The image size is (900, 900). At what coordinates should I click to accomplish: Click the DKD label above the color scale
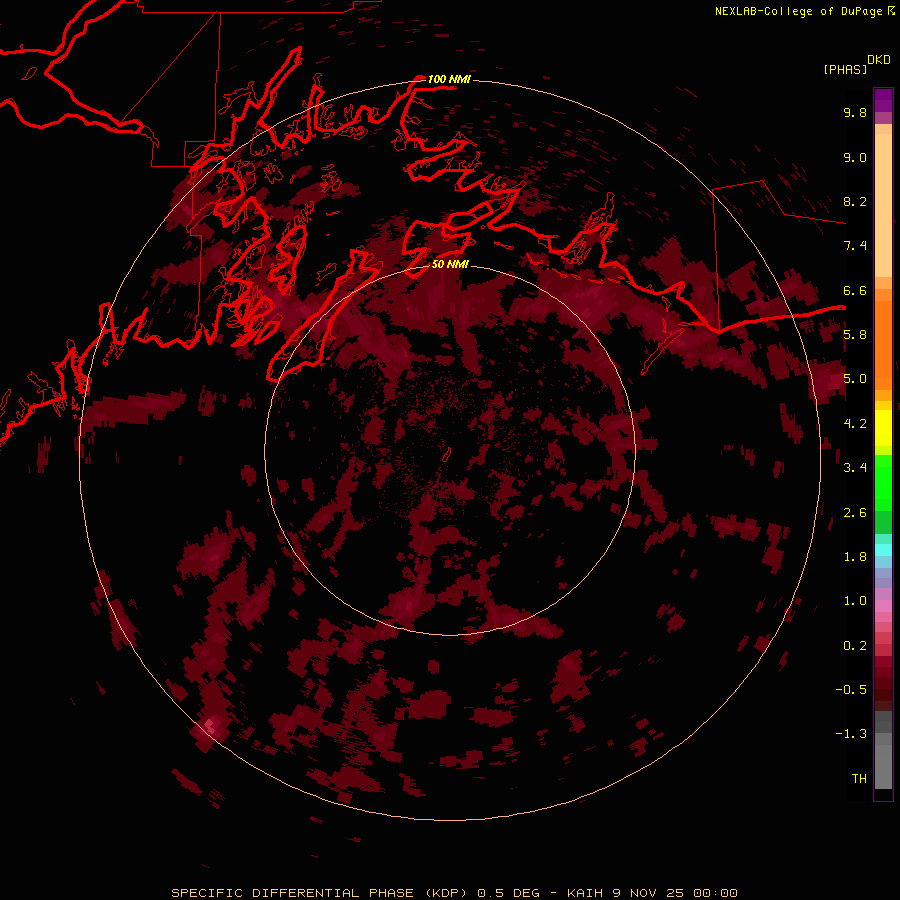point(878,60)
